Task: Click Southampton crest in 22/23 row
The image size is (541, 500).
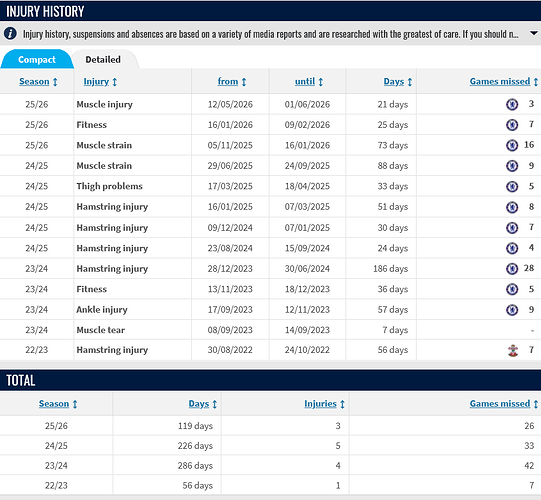Action: [x=513, y=350]
